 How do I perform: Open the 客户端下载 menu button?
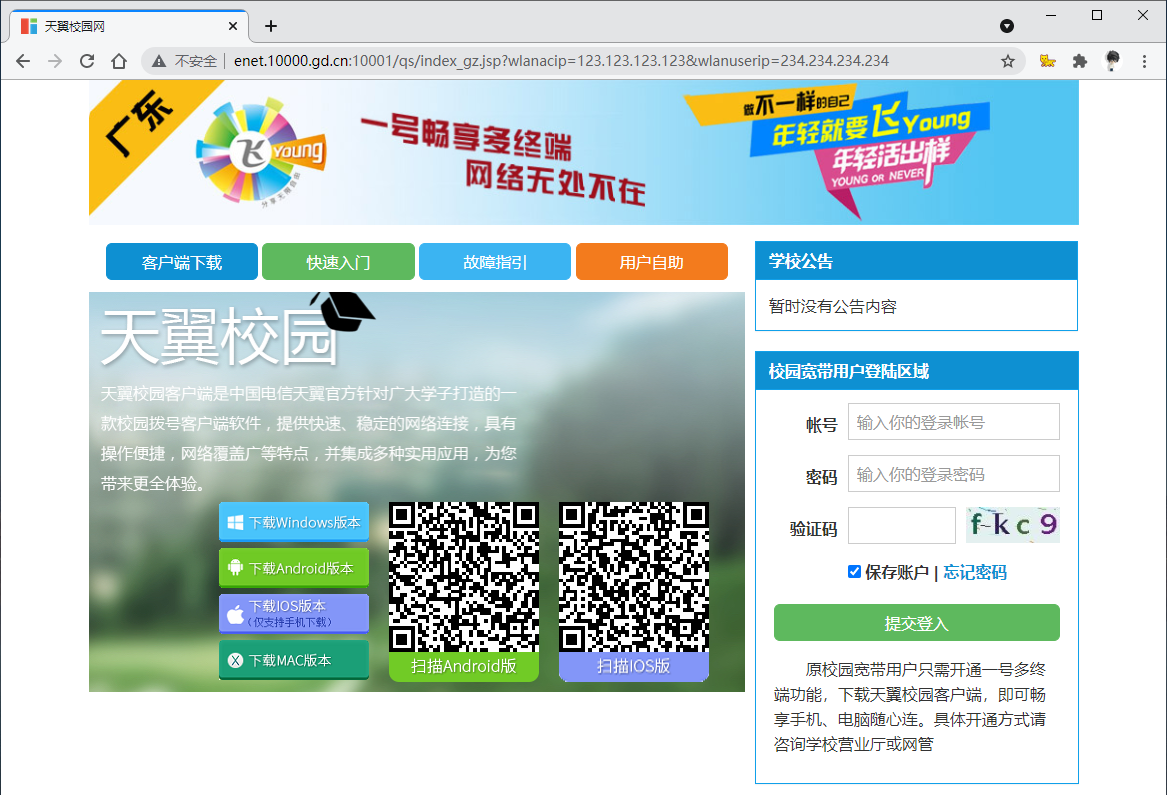[x=182, y=262]
